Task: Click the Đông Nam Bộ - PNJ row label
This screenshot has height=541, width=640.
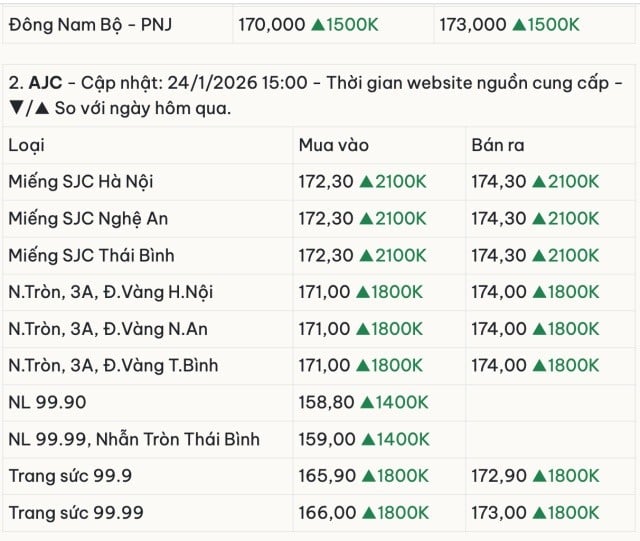Action: coord(90,25)
